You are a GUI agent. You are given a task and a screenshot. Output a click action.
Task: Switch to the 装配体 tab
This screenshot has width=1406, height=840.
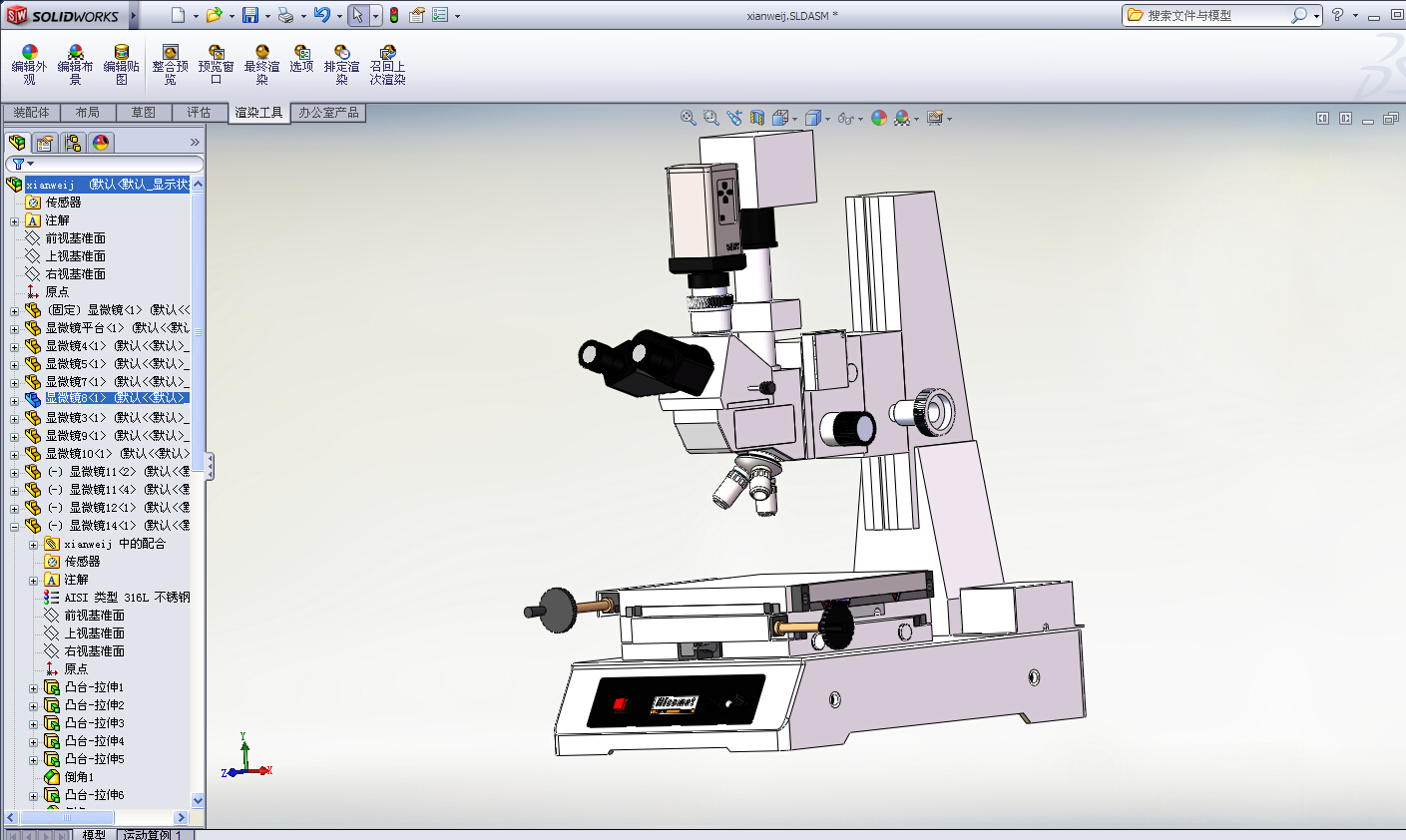coord(31,113)
